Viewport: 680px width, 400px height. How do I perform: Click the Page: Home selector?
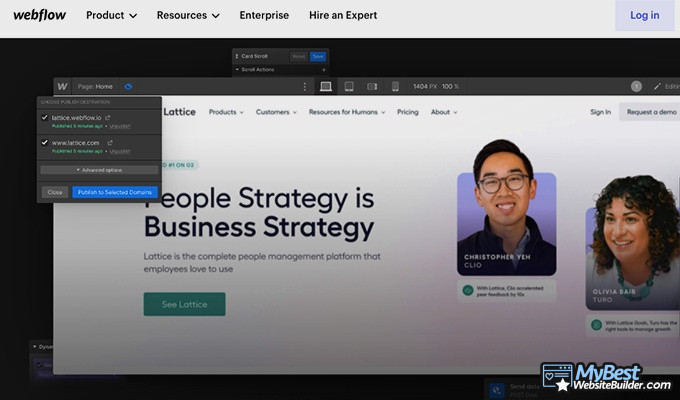(x=95, y=87)
